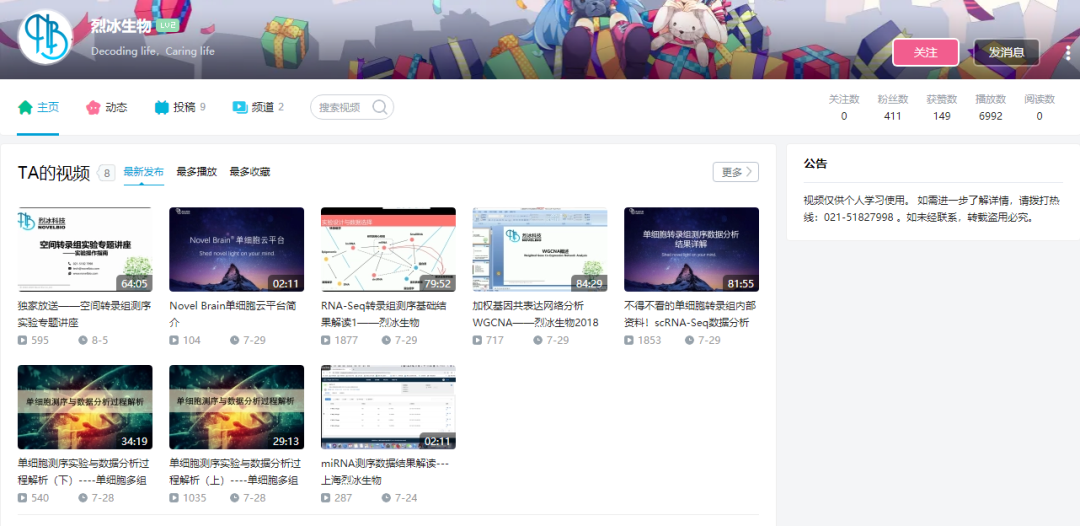Open the Novel Brain单细胞云平台 video thumbnail
This screenshot has width=1080, height=526.
point(237,249)
